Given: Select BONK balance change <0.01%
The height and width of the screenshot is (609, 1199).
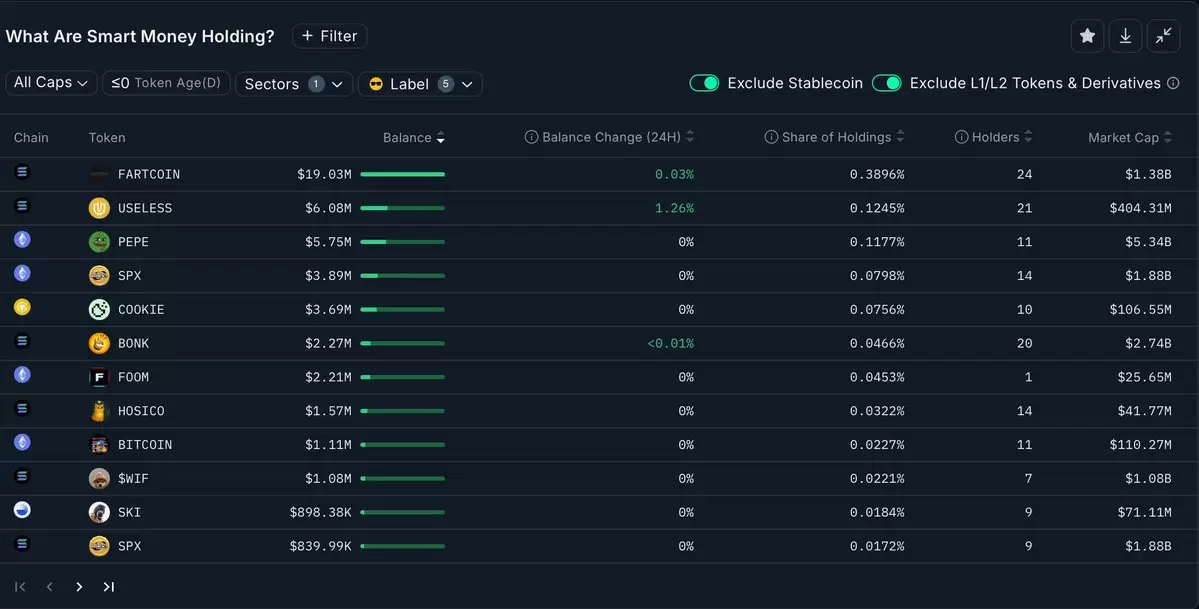Looking at the screenshot, I should (x=671, y=344).
